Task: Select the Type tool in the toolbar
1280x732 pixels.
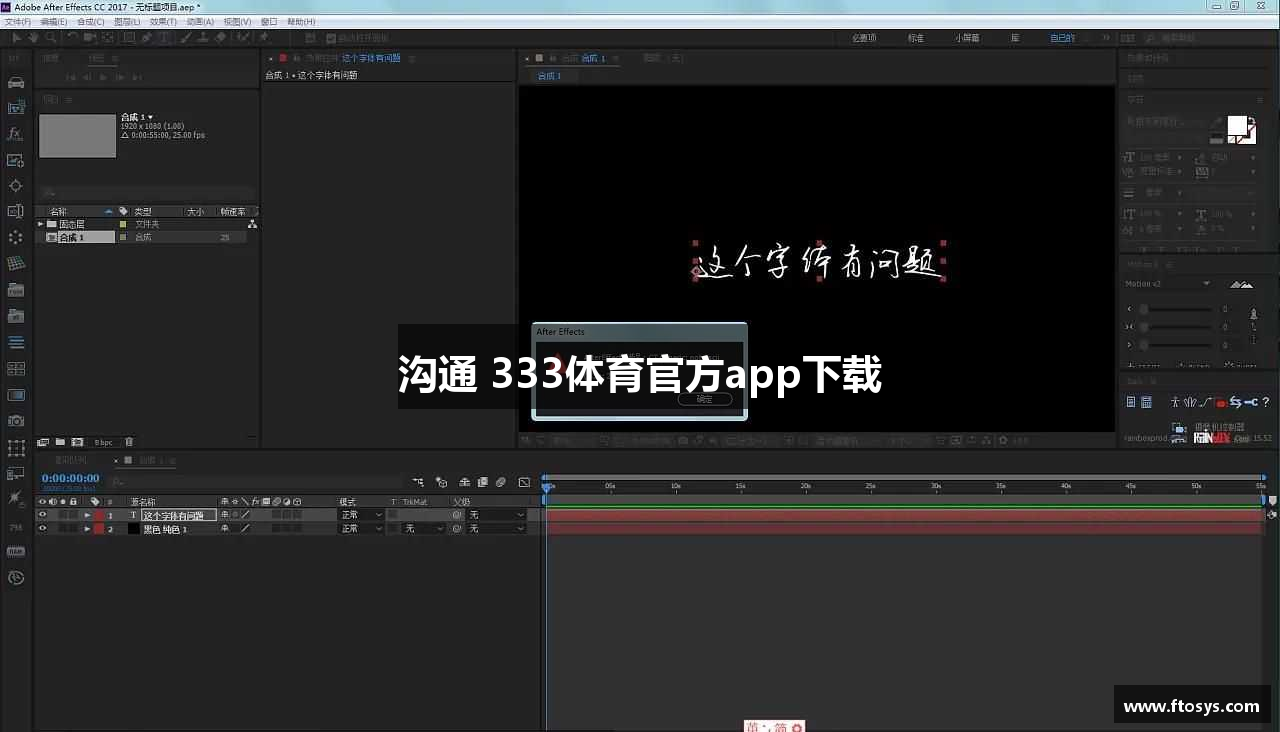Action: pos(163,37)
